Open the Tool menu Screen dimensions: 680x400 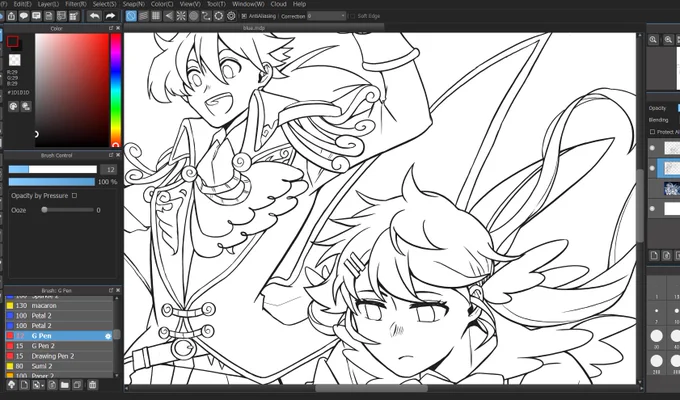click(x=216, y=4)
